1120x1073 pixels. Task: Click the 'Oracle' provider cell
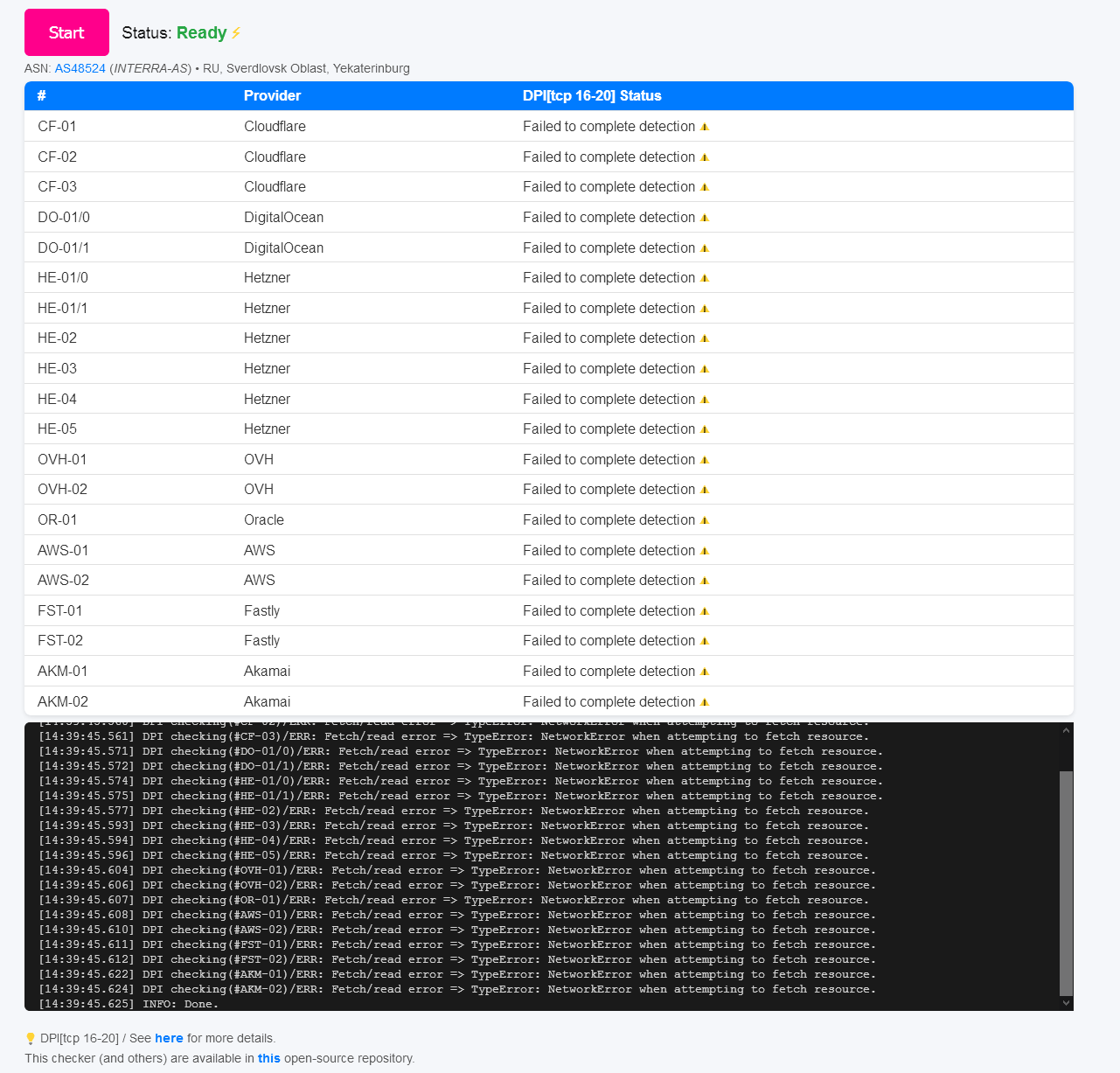tap(264, 520)
